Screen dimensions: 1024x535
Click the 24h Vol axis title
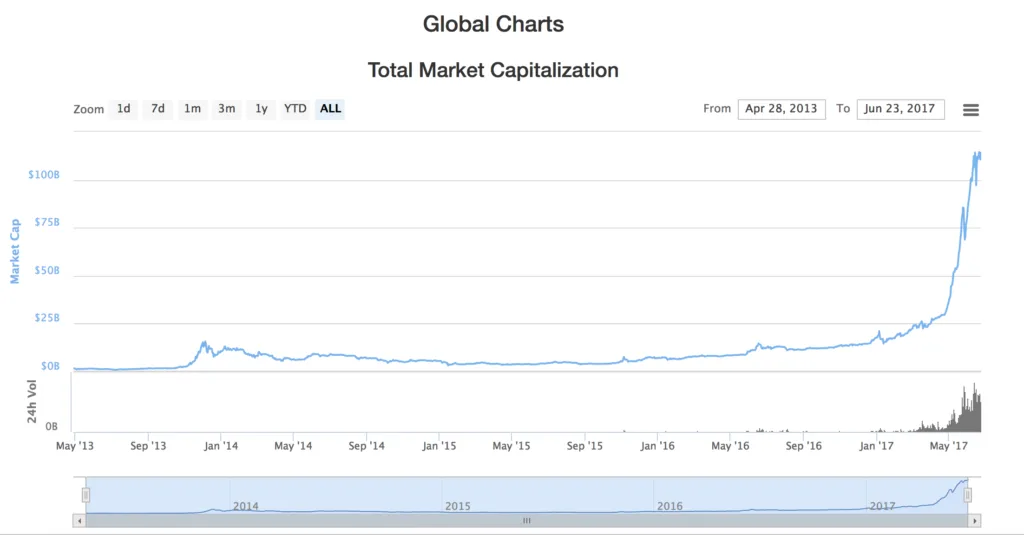click(x=31, y=402)
